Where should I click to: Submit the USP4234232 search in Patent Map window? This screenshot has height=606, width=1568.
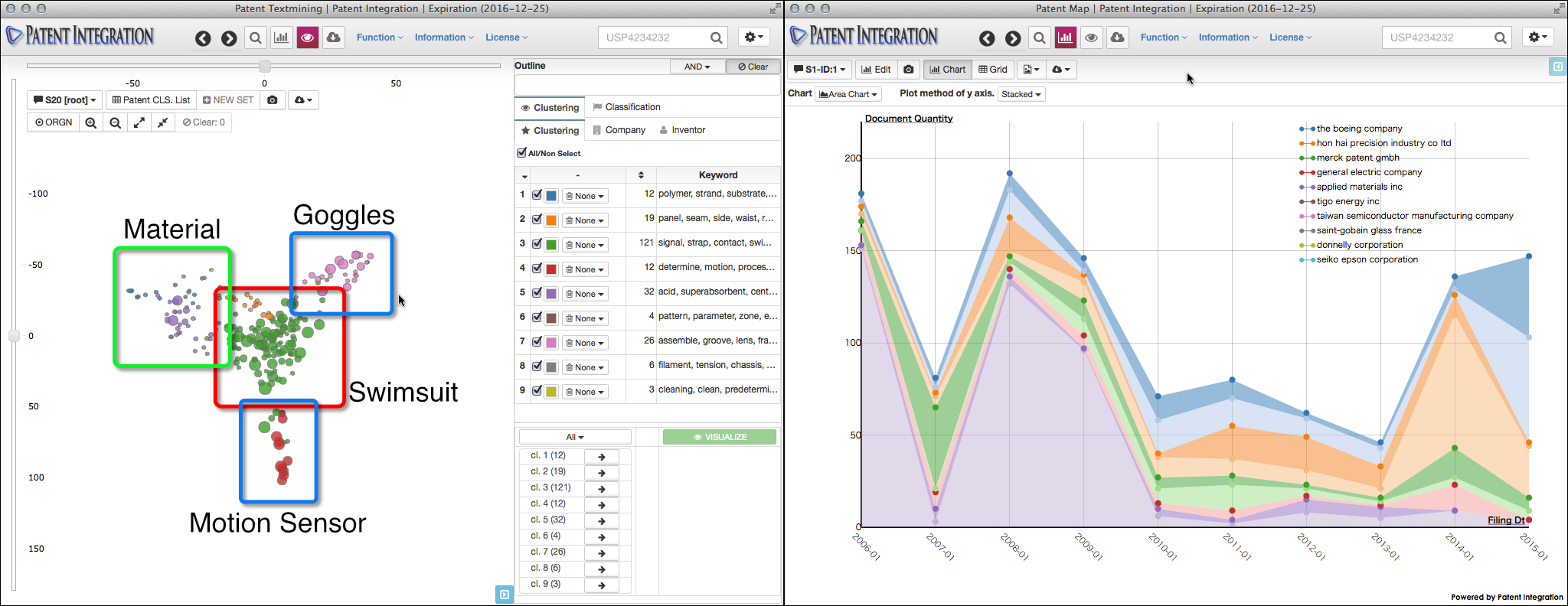click(x=1501, y=37)
